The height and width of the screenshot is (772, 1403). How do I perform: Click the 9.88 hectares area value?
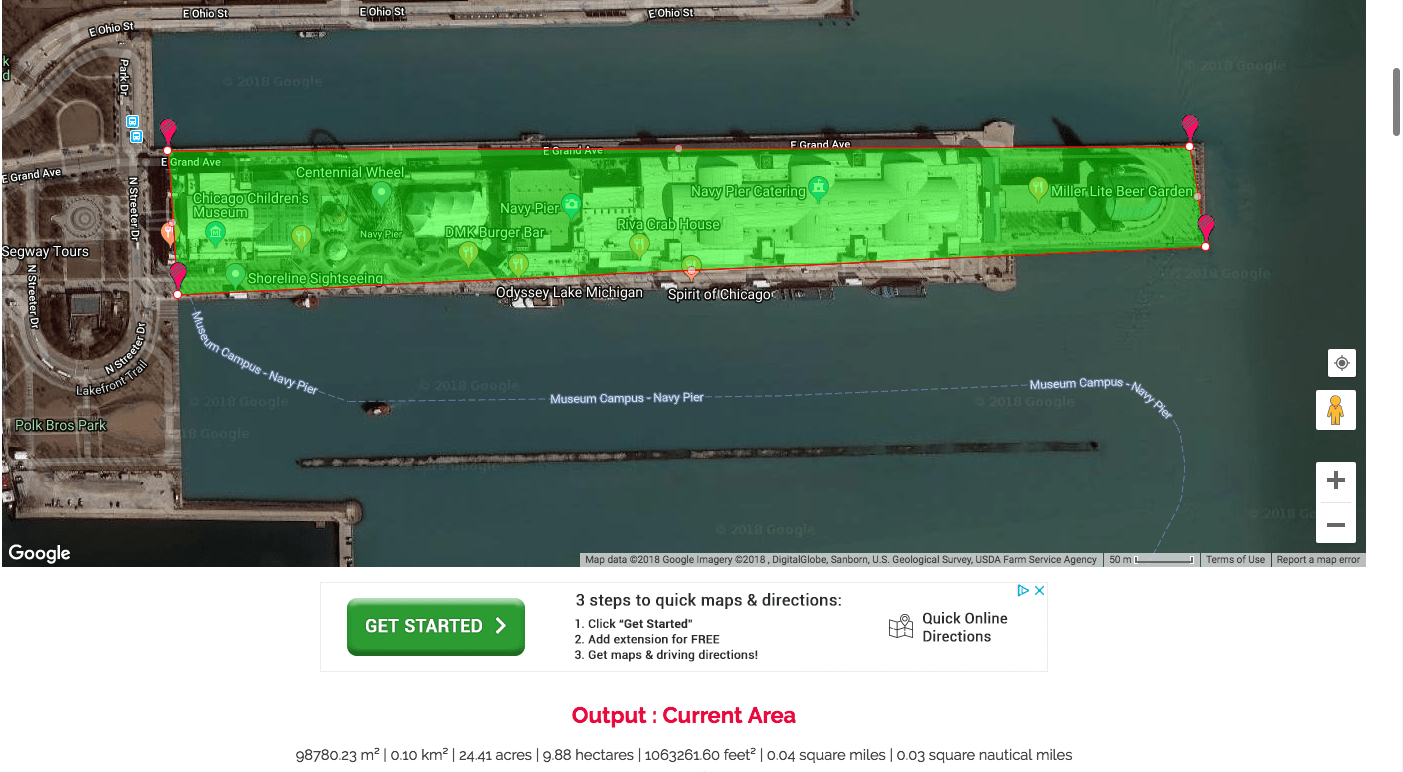click(x=588, y=755)
